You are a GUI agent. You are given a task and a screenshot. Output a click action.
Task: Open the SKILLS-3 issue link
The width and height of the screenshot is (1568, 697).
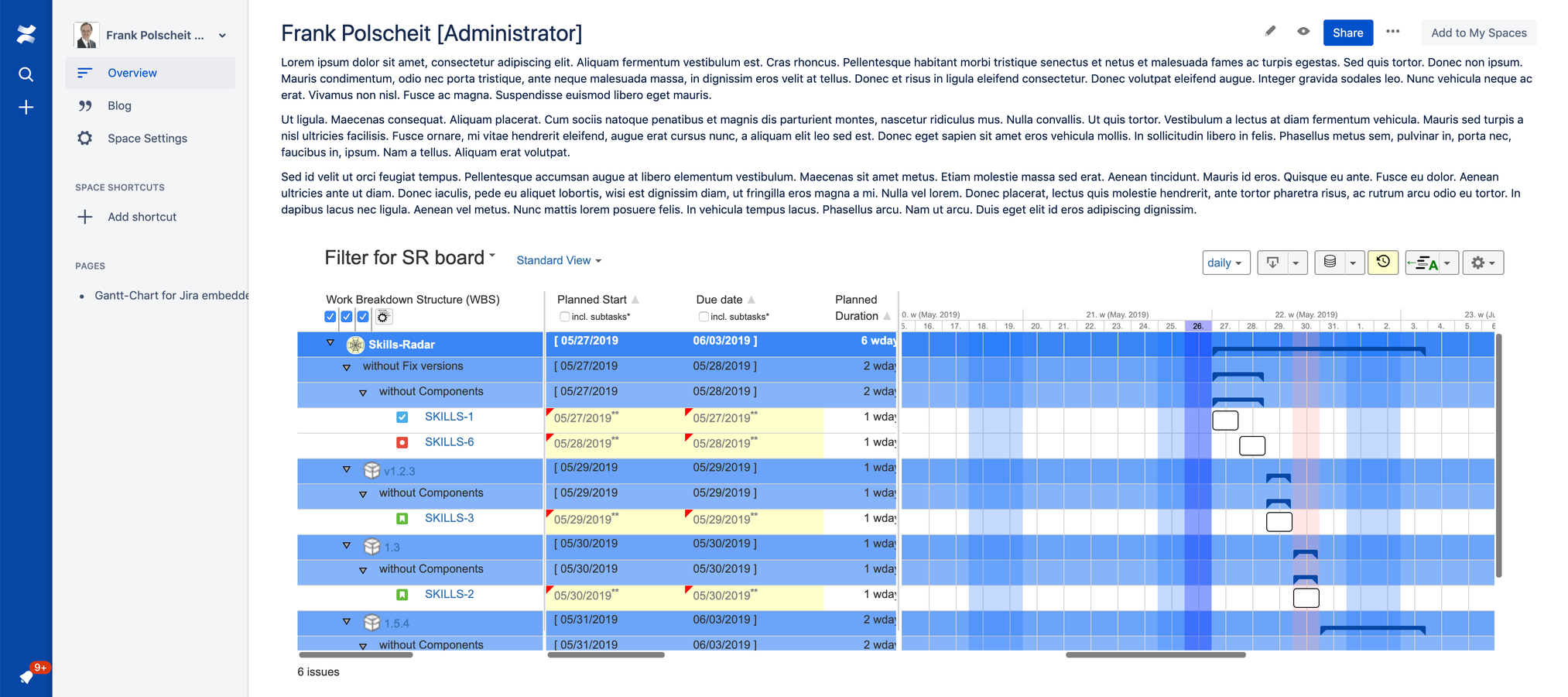click(449, 518)
